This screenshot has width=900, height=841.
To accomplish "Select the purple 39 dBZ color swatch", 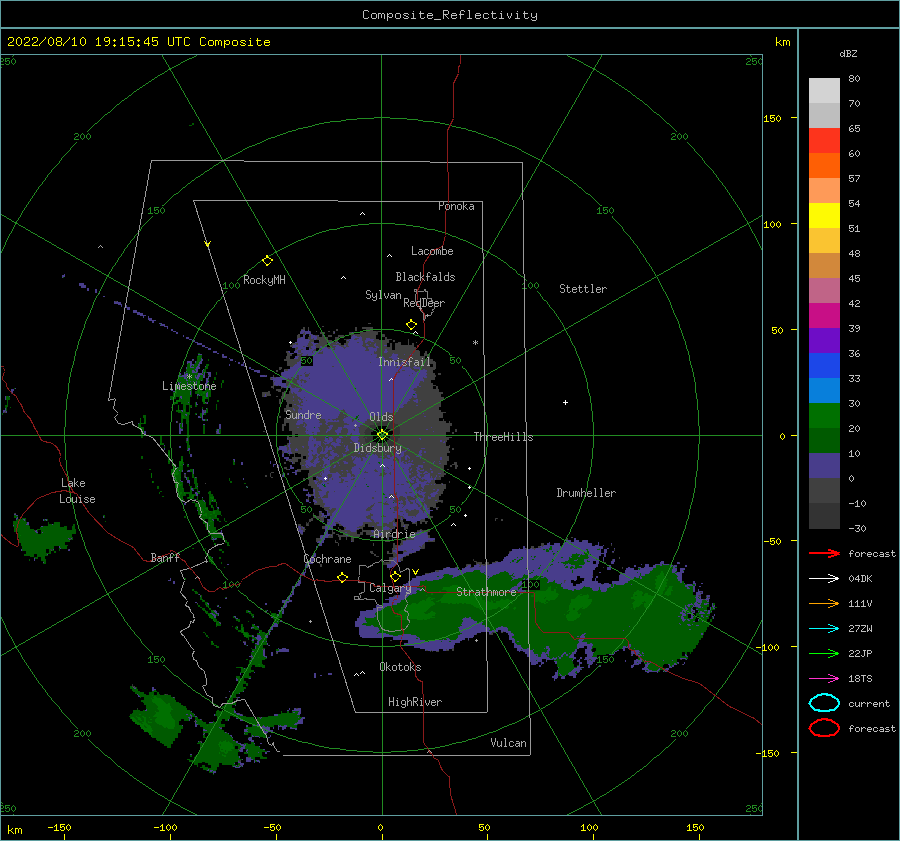I will click(824, 340).
